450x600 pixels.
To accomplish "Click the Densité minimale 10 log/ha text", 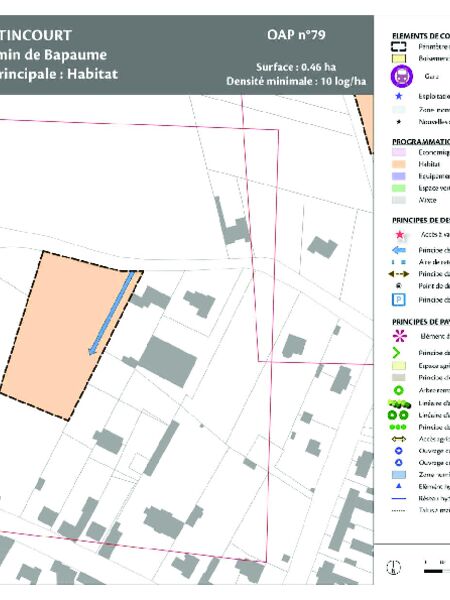I will 296,82.
